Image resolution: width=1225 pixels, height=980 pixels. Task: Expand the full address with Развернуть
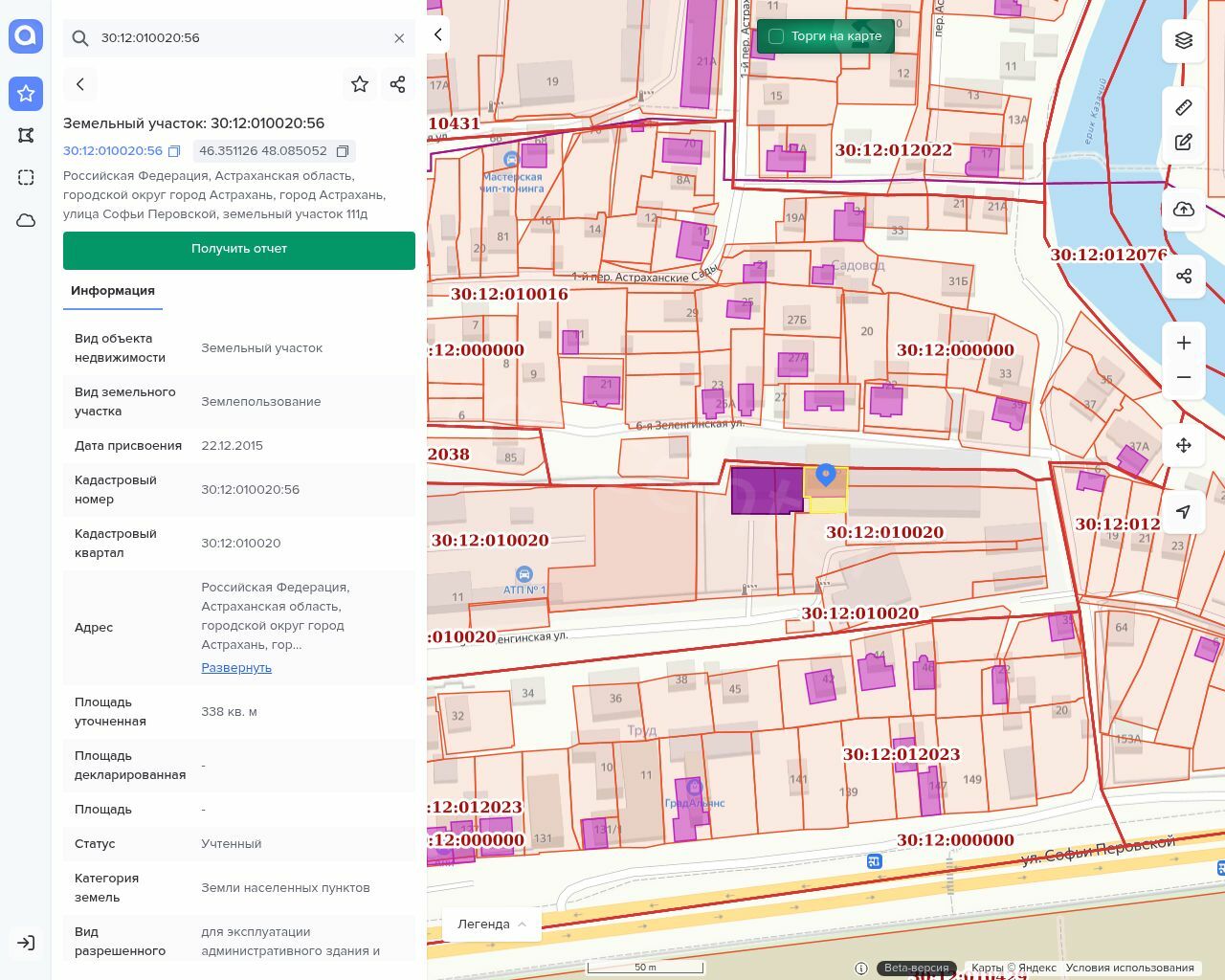click(236, 668)
